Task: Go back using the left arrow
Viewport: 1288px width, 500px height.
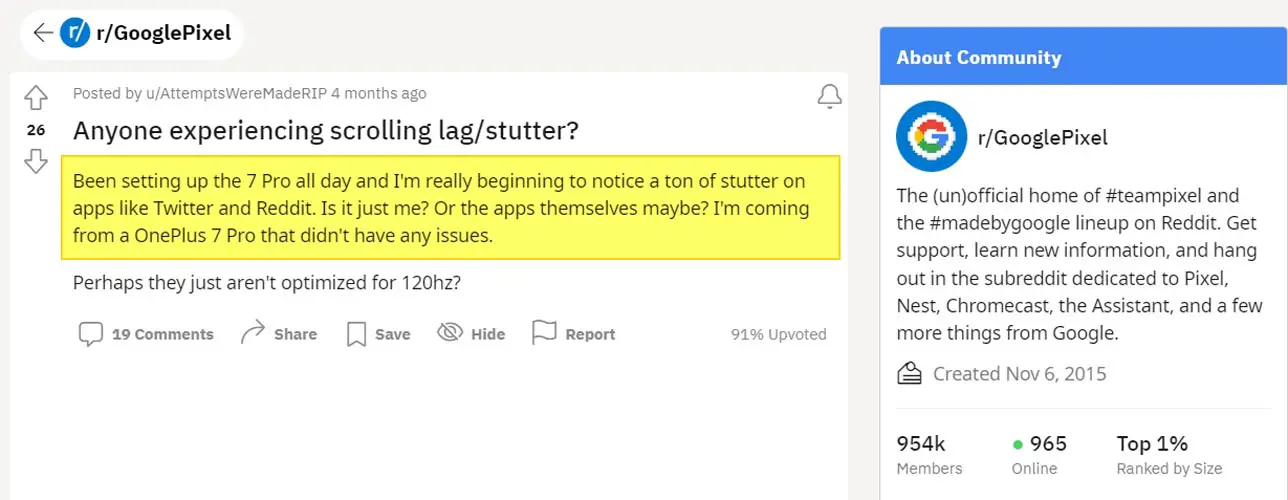Action: (43, 33)
